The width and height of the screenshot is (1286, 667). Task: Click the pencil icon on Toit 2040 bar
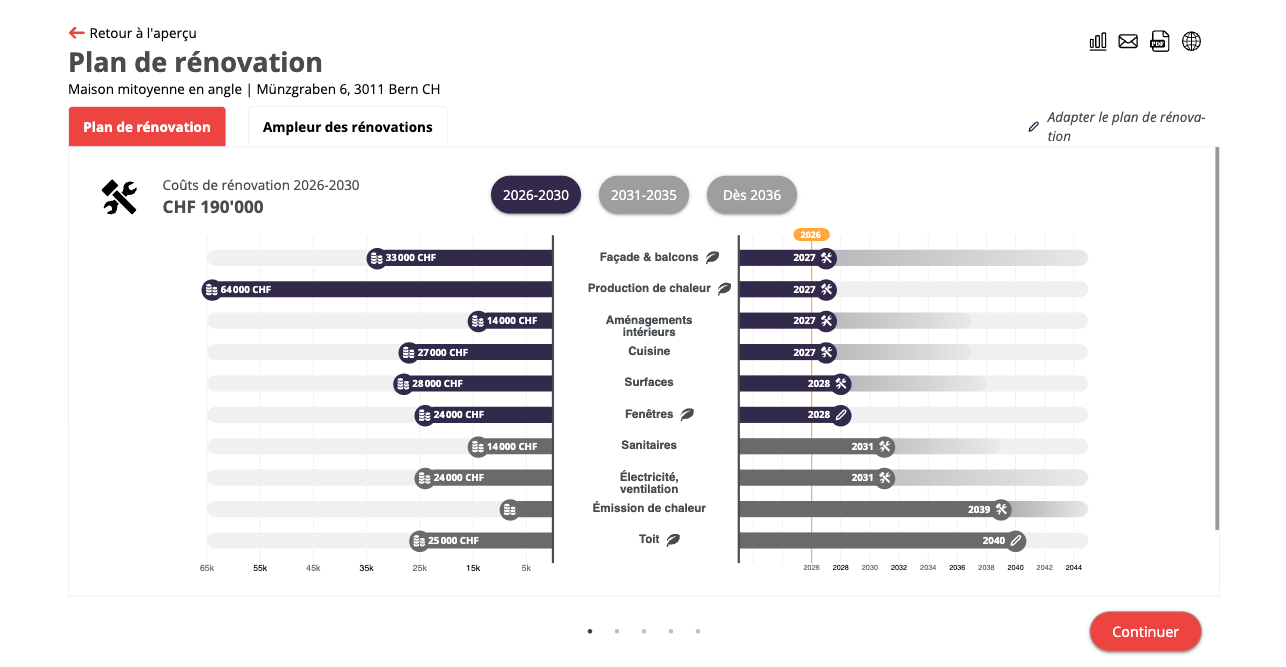point(1016,541)
